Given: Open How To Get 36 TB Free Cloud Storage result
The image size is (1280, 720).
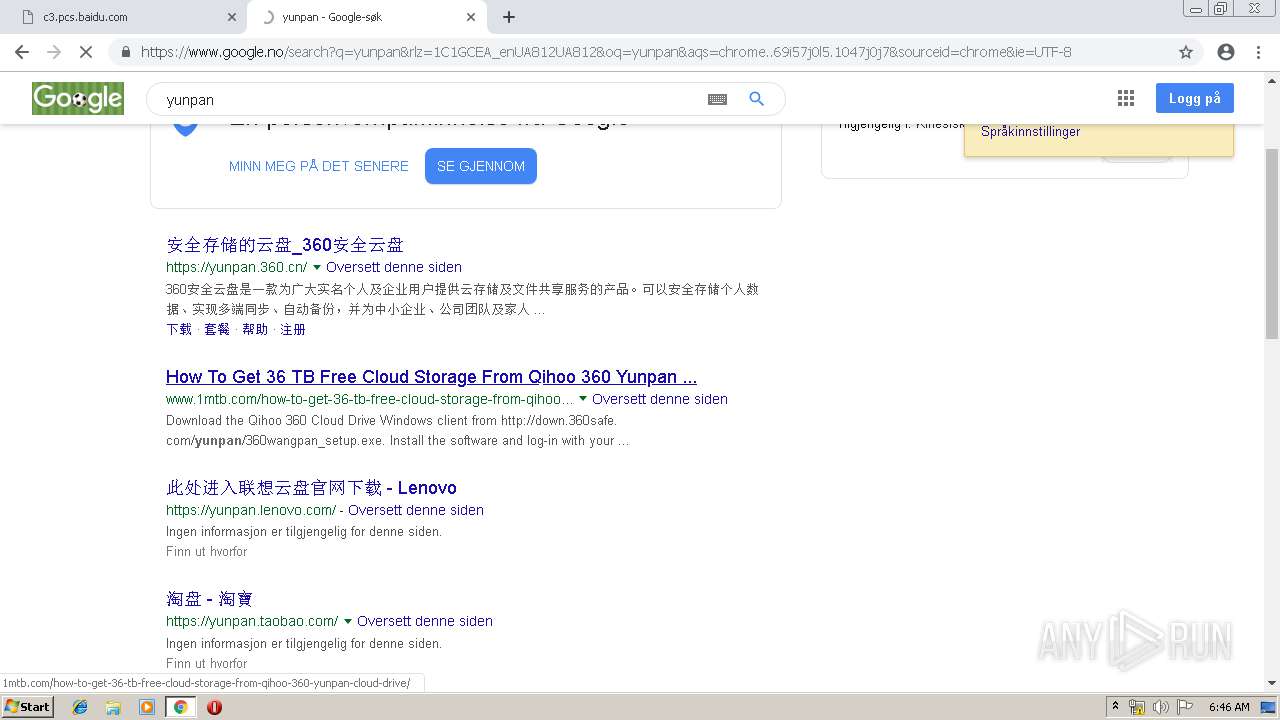Looking at the screenshot, I should click(432, 377).
